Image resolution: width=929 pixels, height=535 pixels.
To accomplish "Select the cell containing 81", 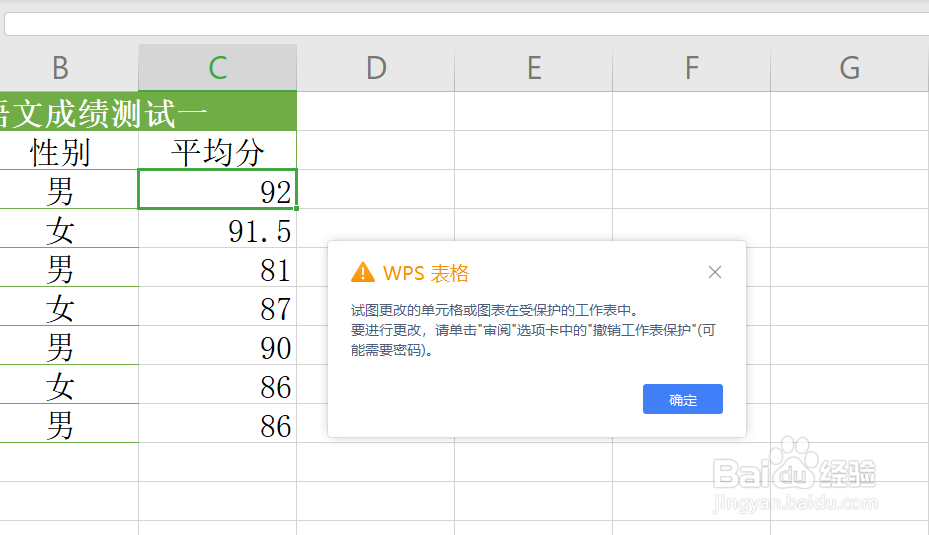I will (217, 268).
